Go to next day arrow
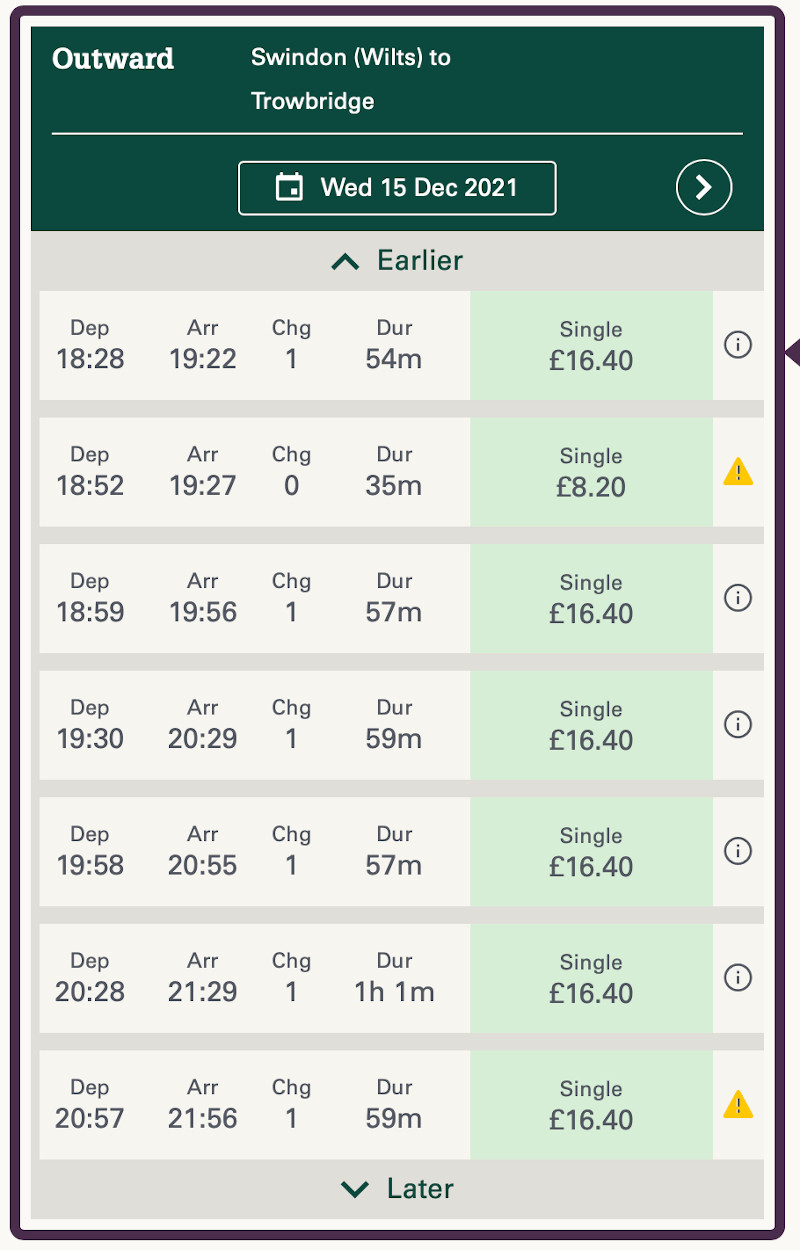 704,187
